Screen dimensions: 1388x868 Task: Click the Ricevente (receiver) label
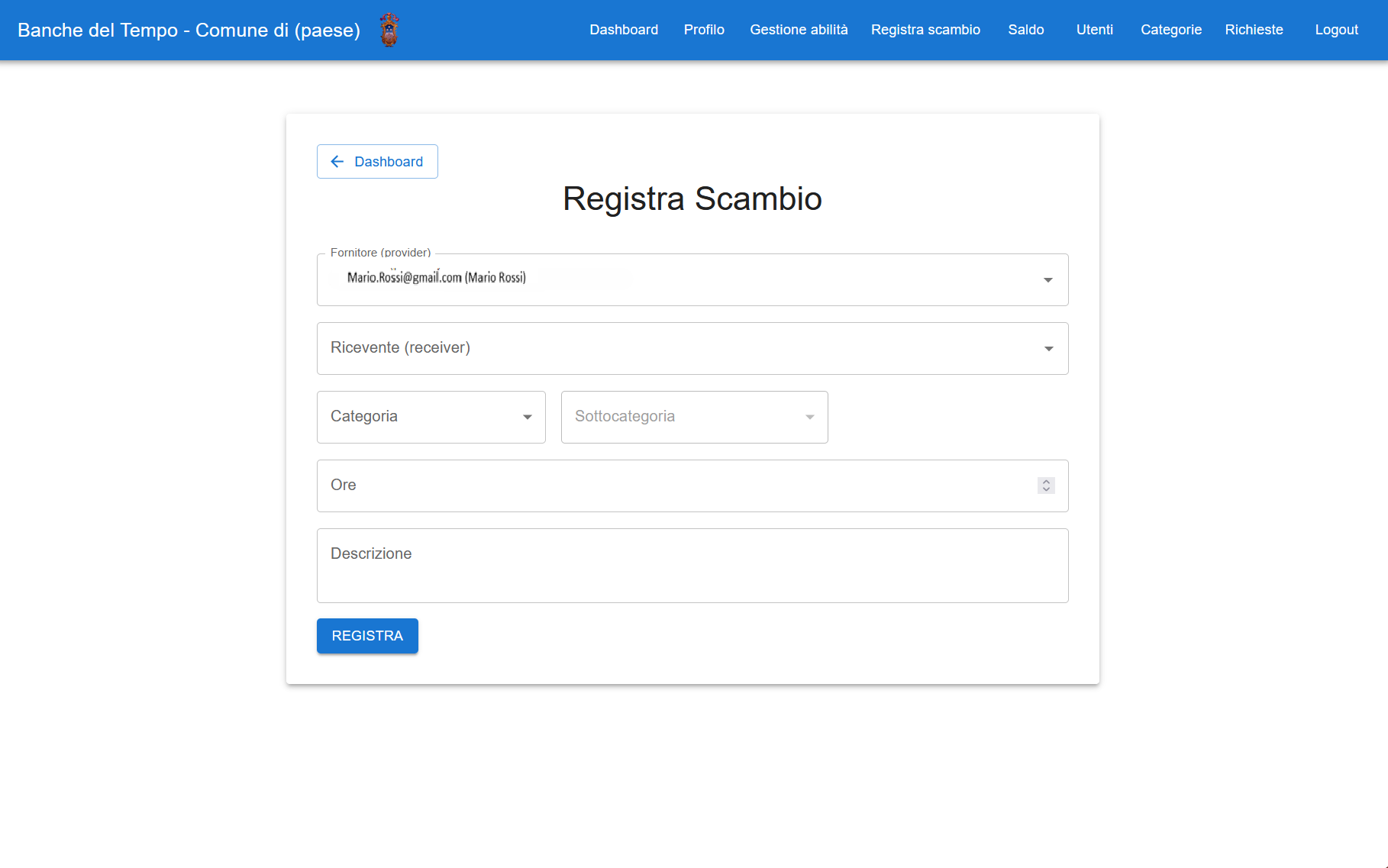click(x=400, y=347)
